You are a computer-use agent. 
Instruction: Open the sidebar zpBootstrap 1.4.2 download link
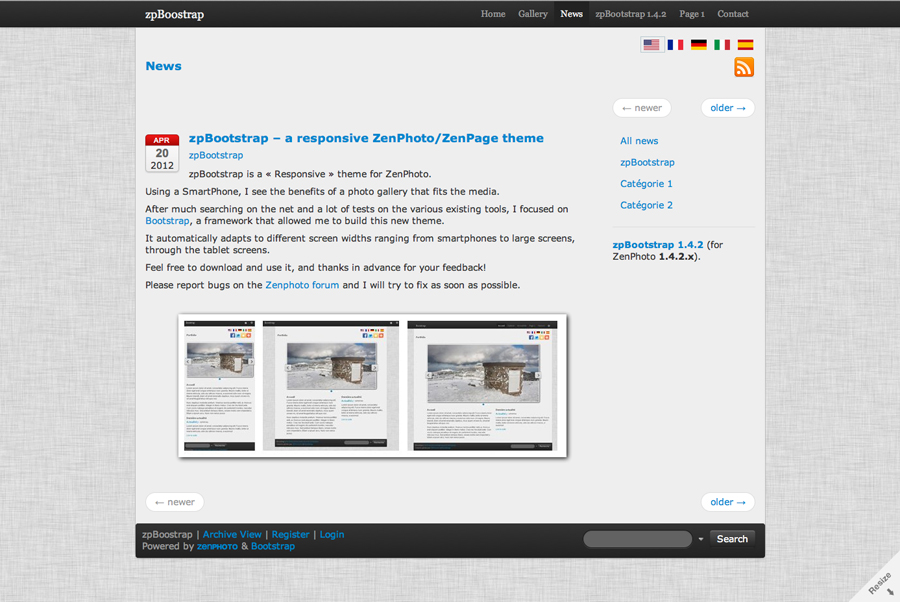[658, 244]
